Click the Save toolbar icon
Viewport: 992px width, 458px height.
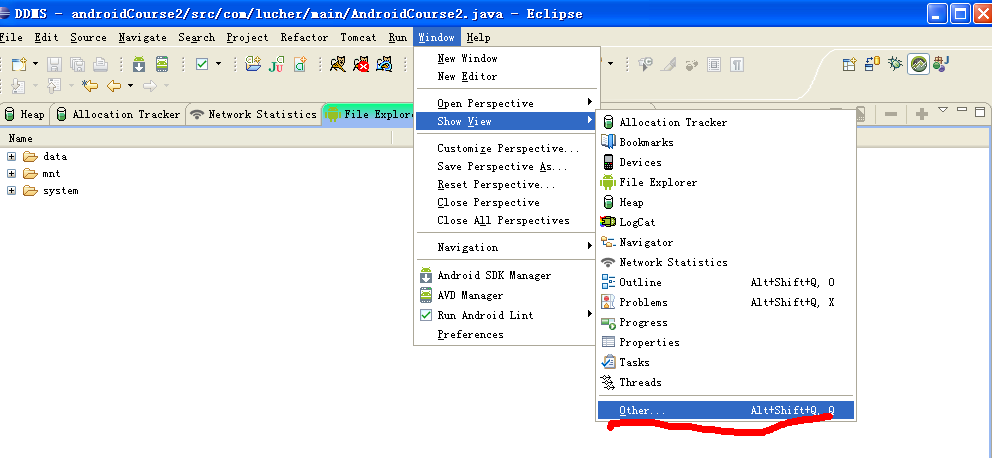click(55, 64)
